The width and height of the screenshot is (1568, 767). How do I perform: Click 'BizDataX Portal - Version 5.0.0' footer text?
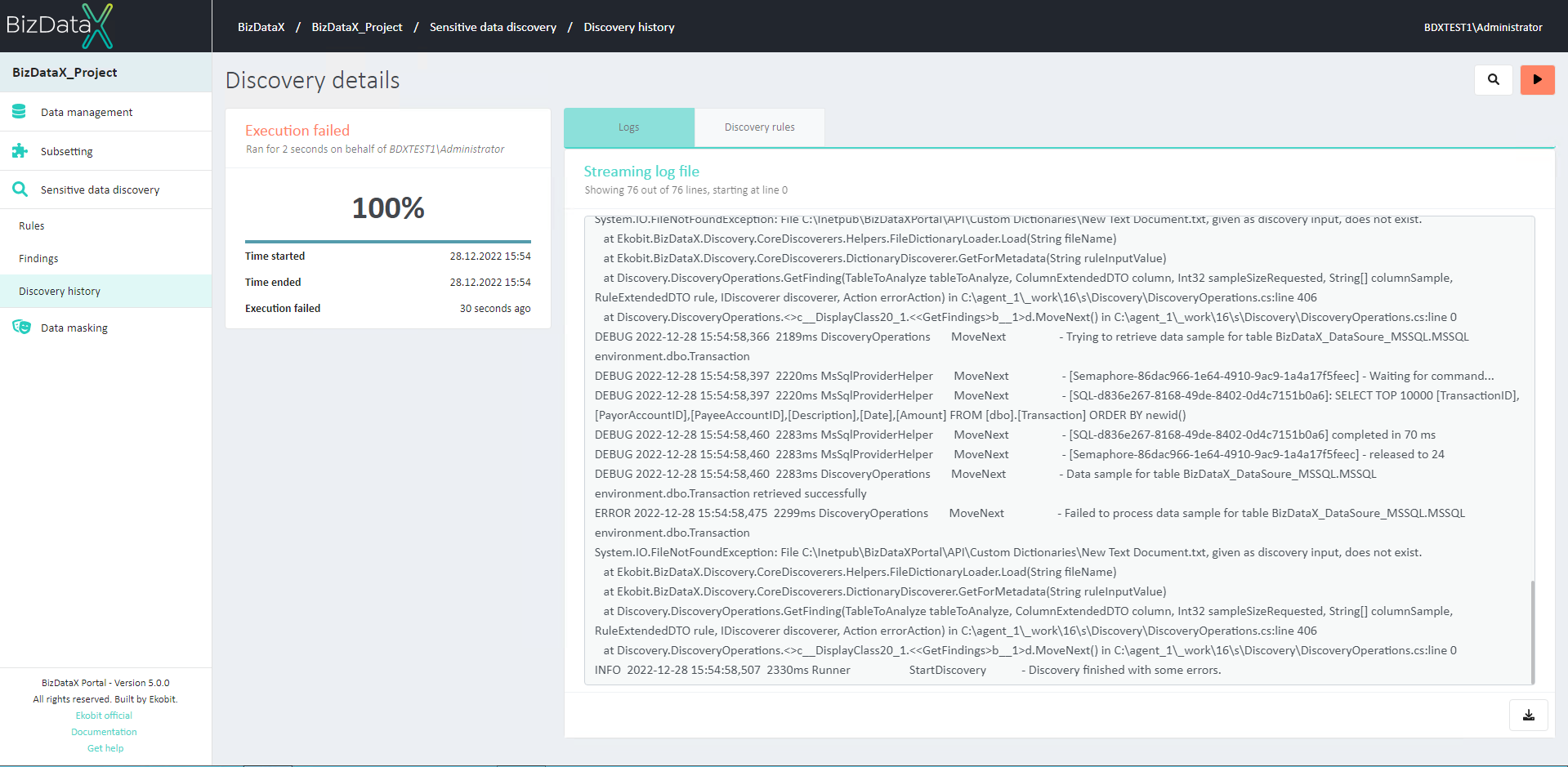point(105,683)
